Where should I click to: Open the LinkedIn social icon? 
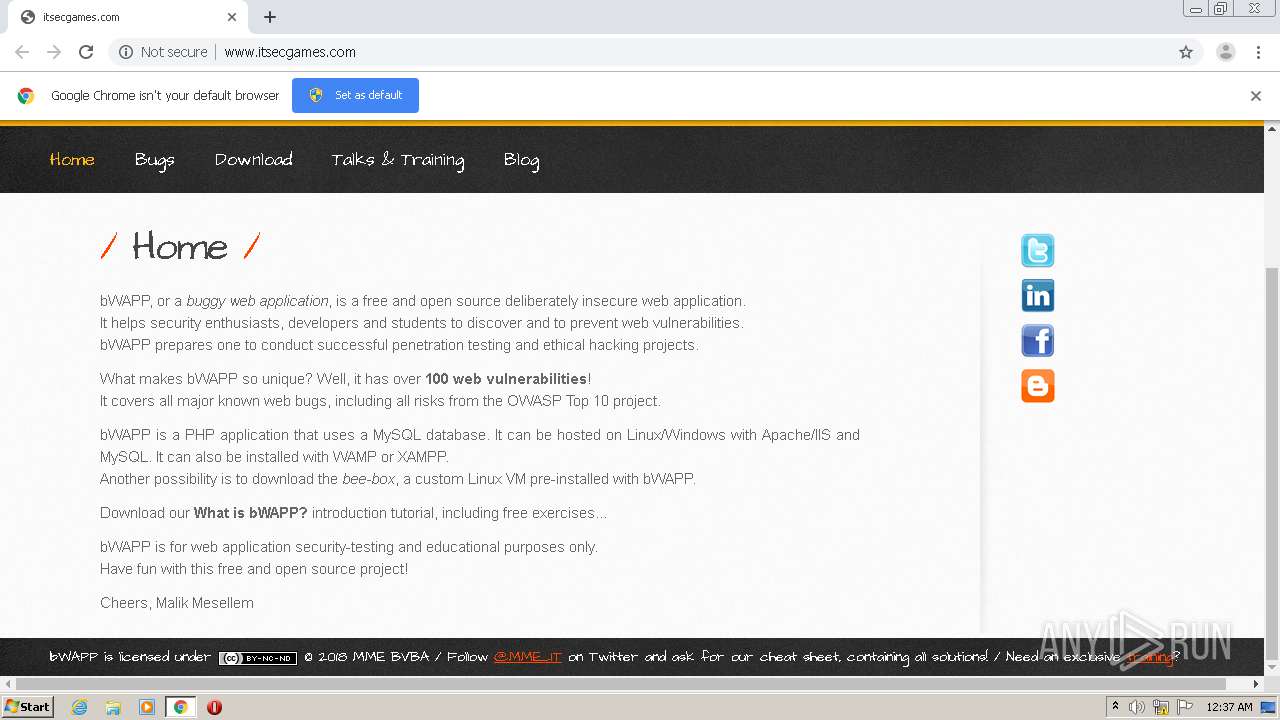tap(1037, 295)
